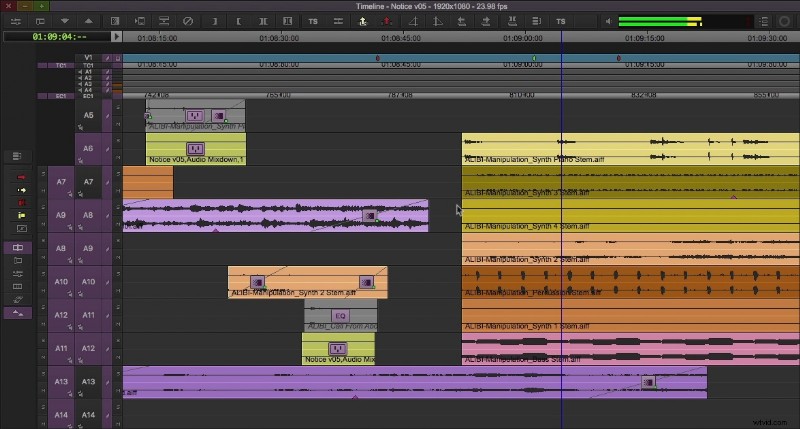This screenshot has height=429, width=800.
Task: Click the second TS button near meters
Action: (x=561, y=21)
